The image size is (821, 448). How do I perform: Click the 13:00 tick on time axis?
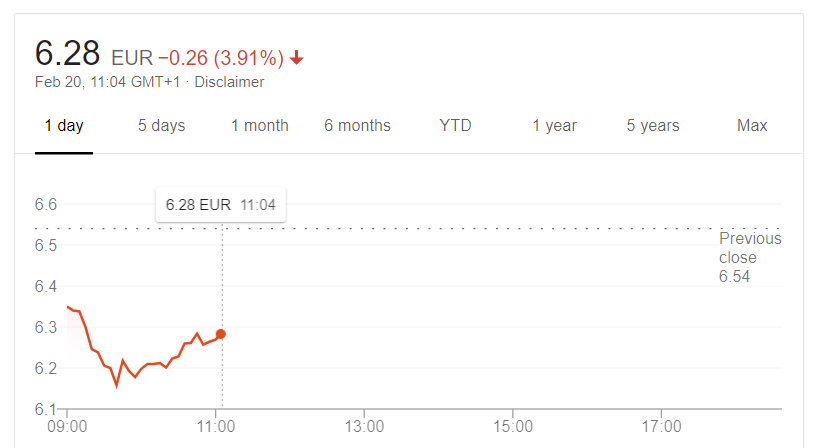click(364, 427)
